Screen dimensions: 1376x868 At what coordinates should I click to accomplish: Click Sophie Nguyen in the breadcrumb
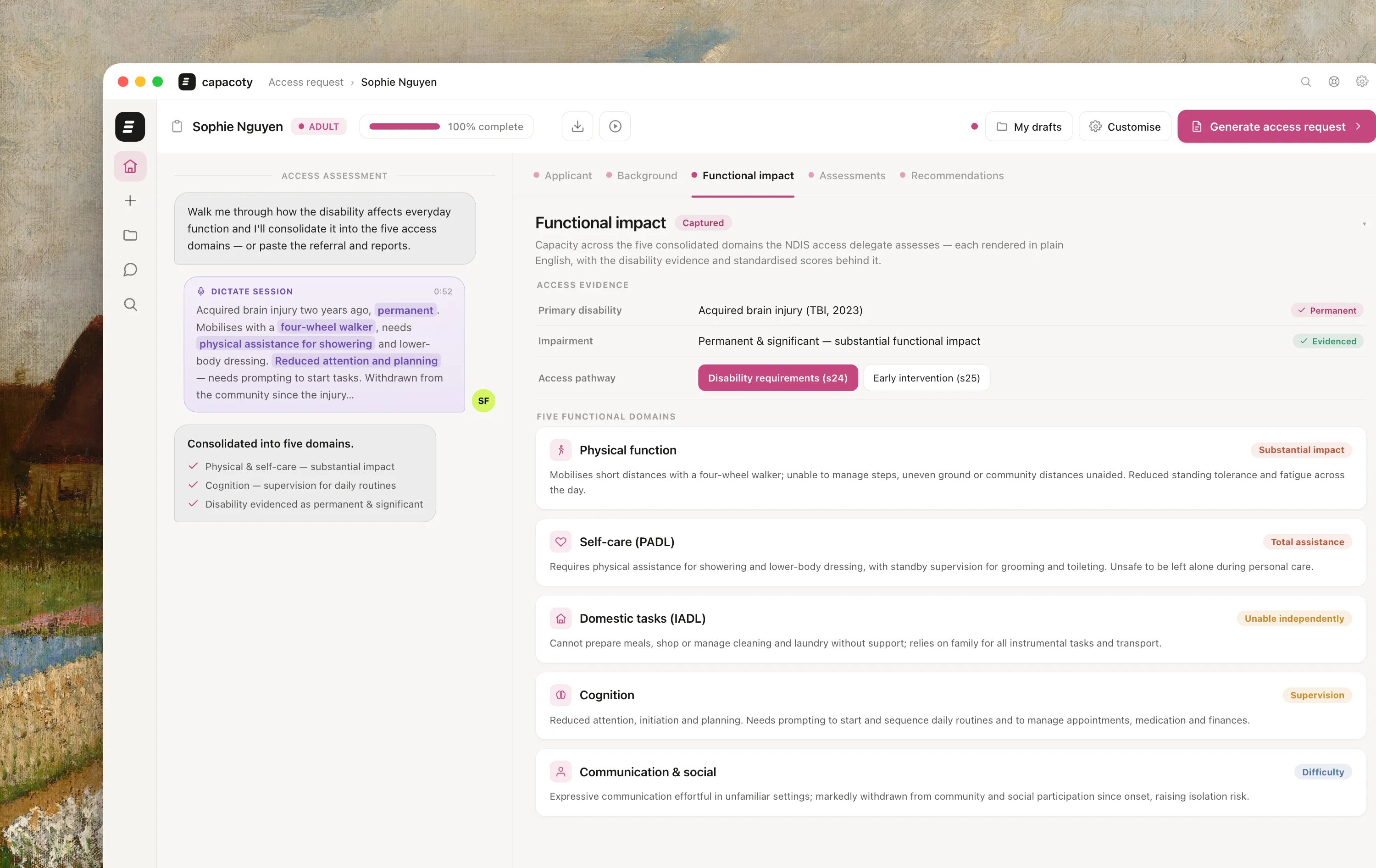click(x=399, y=82)
